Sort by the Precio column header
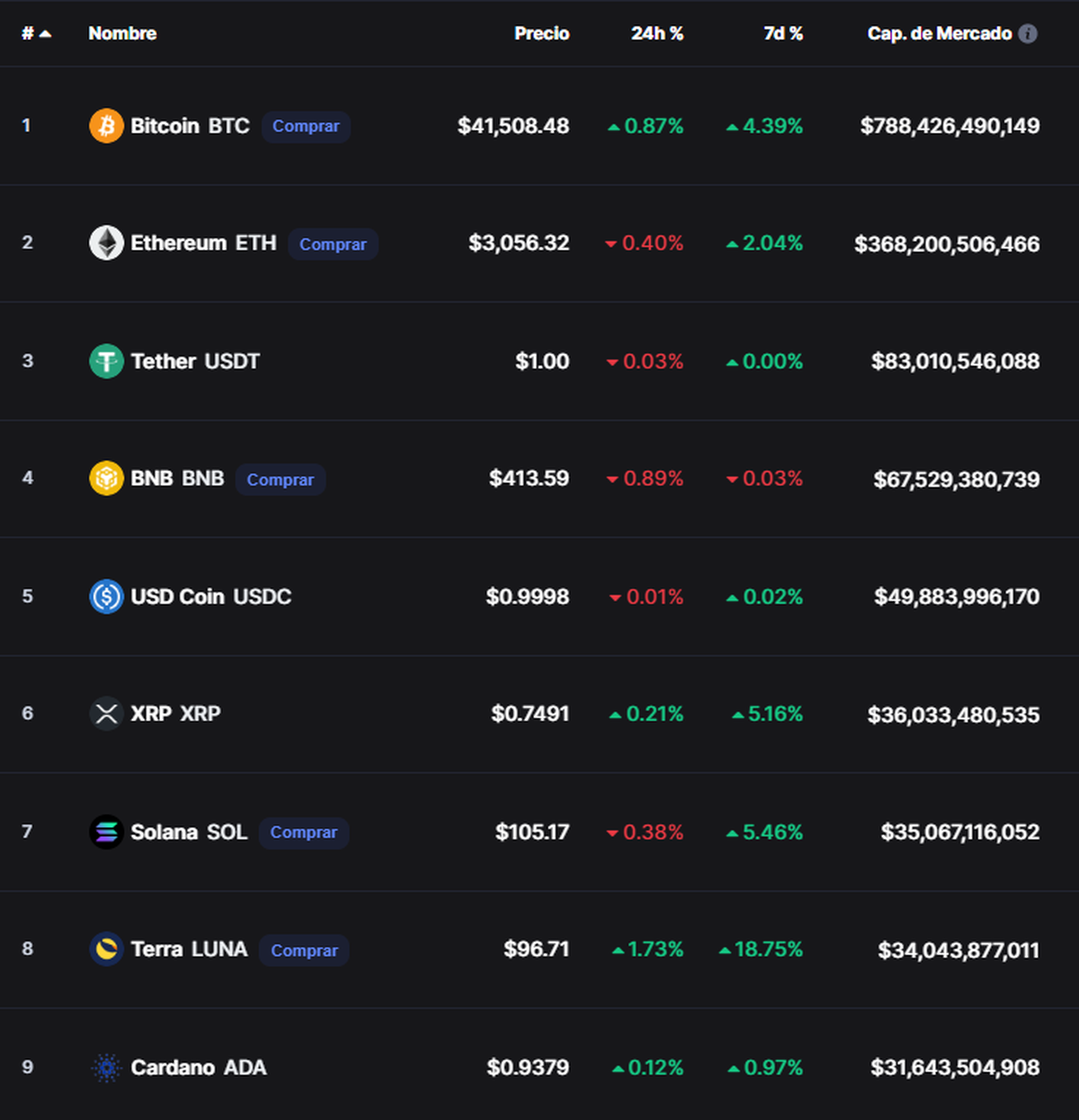Viewport: 1079px width, 1120px height. coord(541,33)
